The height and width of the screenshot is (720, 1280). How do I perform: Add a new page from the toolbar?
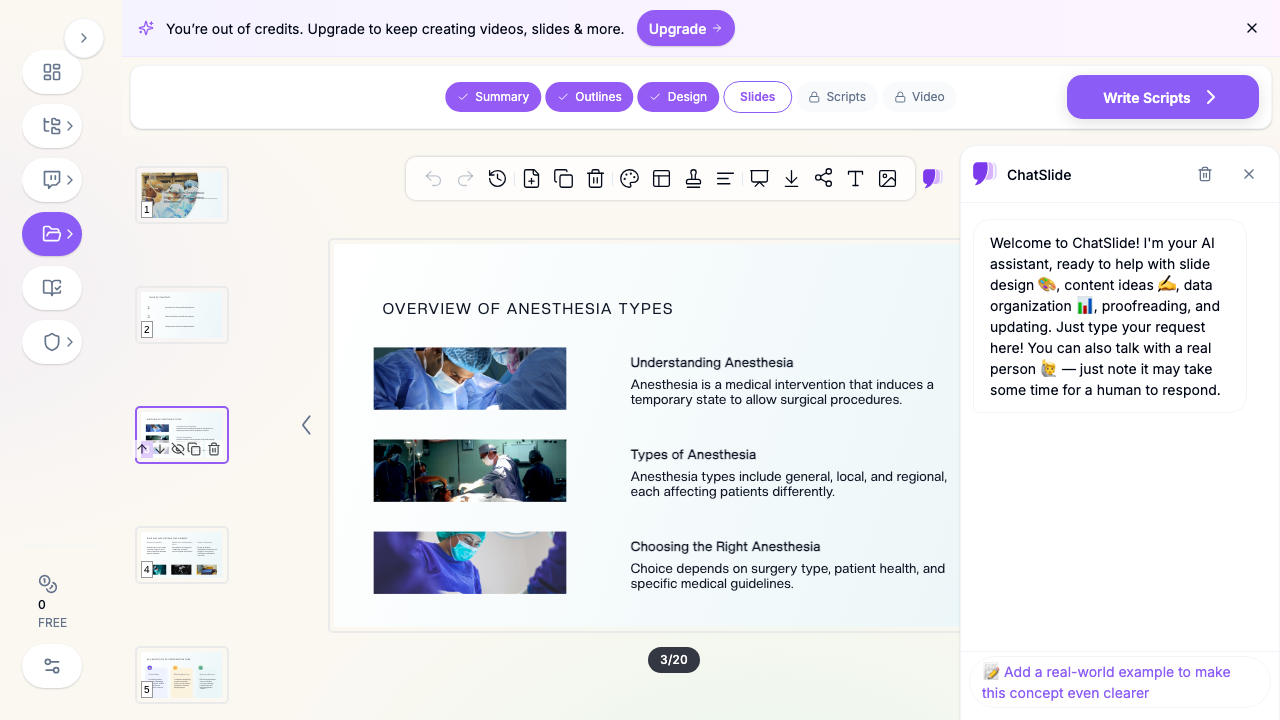click(x=531, y=179)
